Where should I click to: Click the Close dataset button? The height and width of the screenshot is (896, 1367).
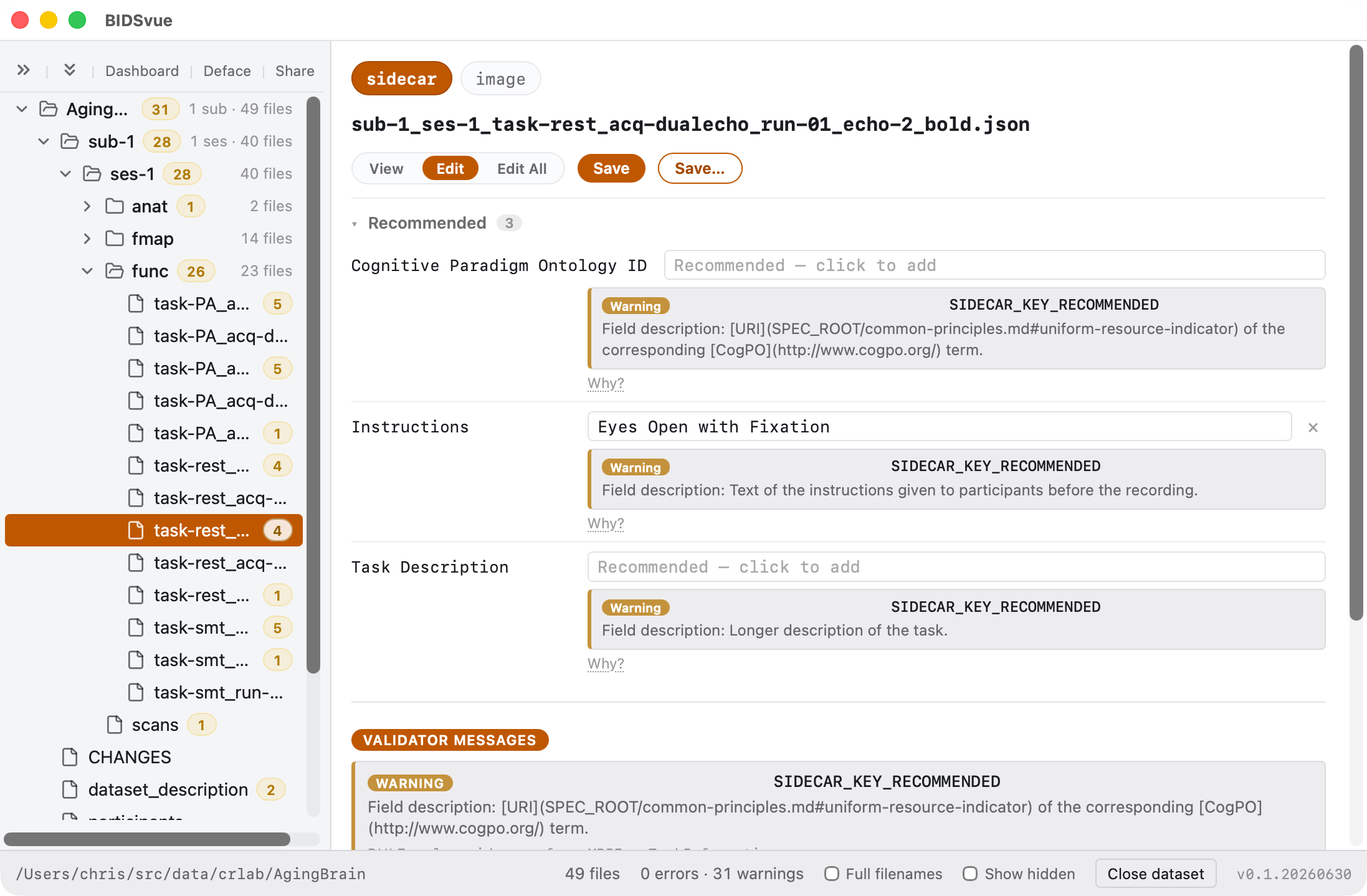pyautogui.click(x=1156, y=874)
